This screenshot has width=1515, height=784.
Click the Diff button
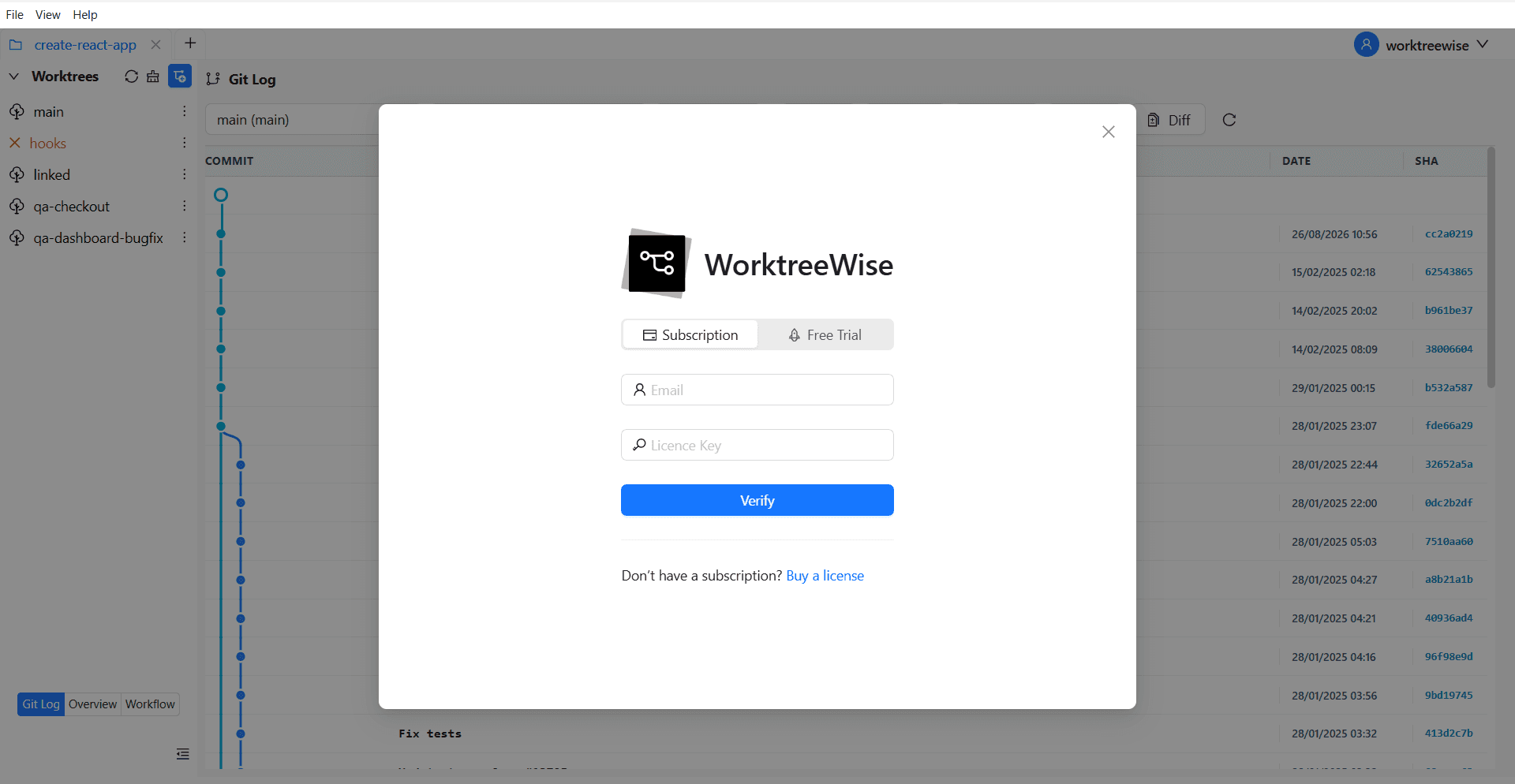tap(1170, 120)
